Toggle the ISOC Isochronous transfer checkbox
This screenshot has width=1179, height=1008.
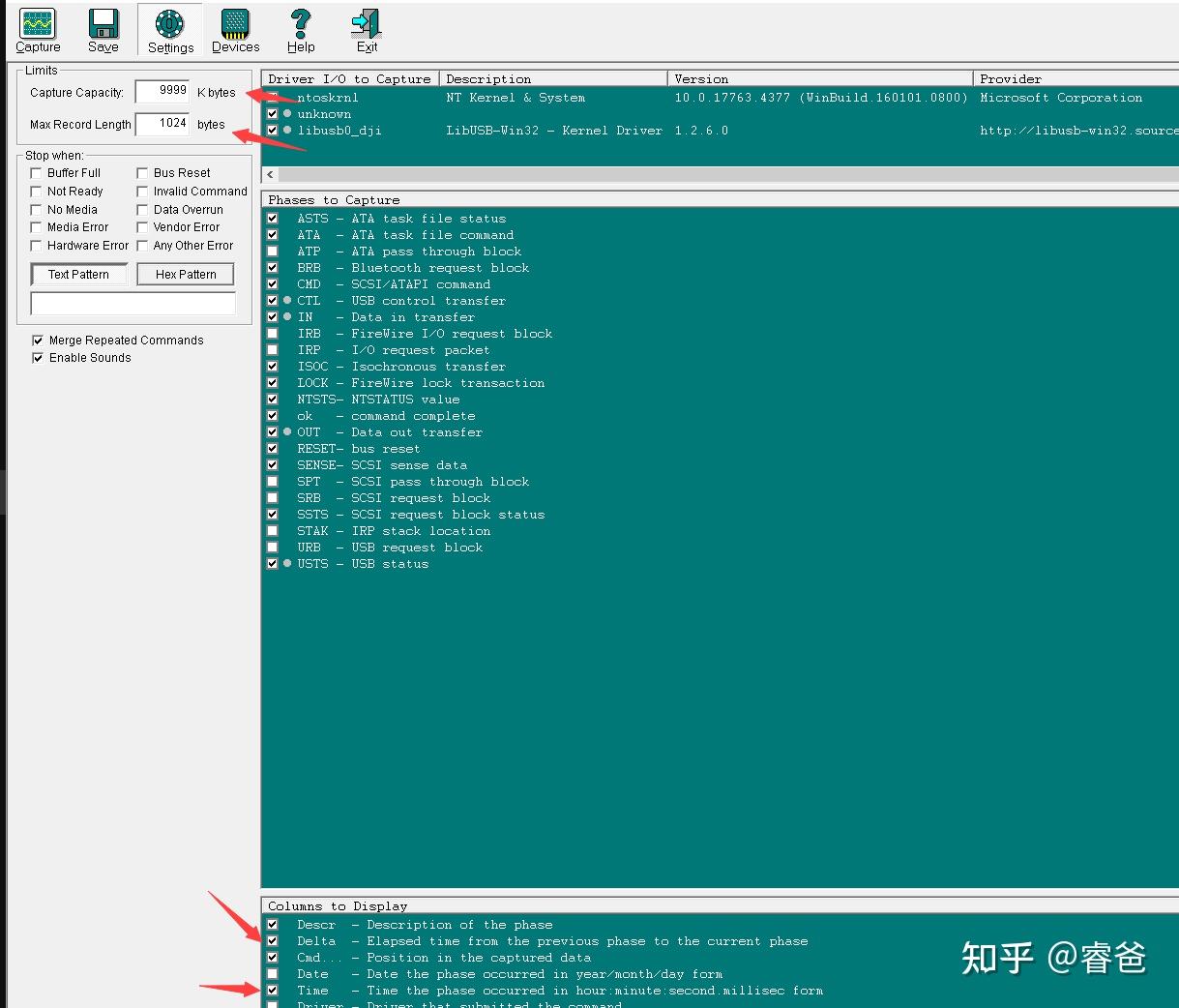(x=273, y=367)
